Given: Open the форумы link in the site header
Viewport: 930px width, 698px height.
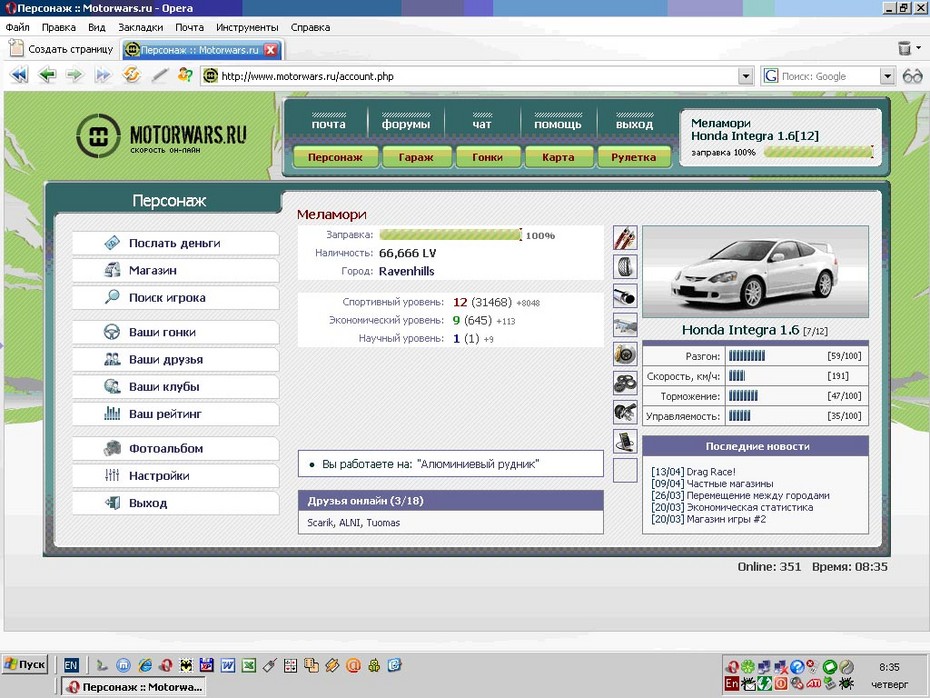Looking at the screenshot, I should (x=406, y=124).
